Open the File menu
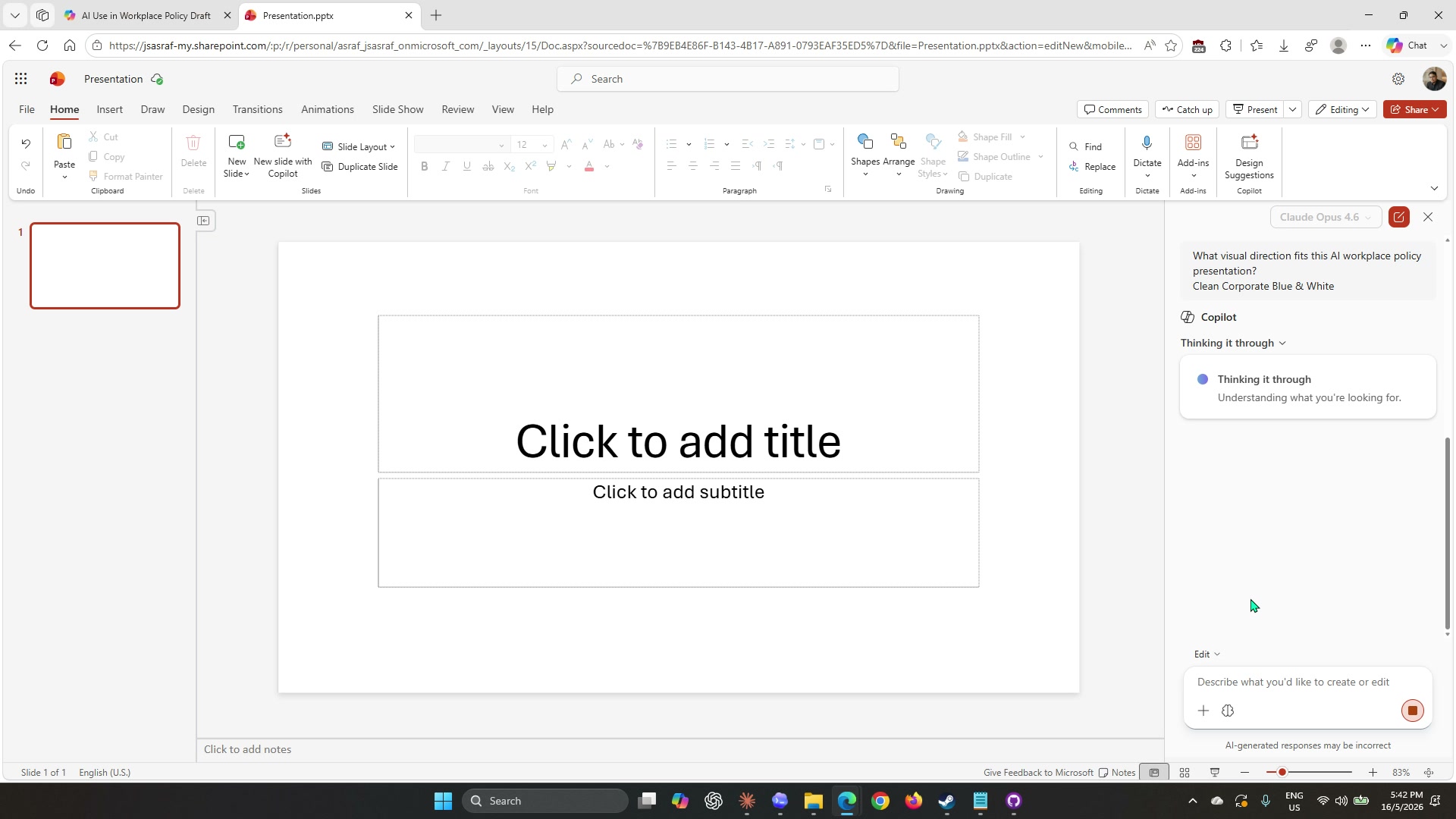1456x819 pixels. 27,110
